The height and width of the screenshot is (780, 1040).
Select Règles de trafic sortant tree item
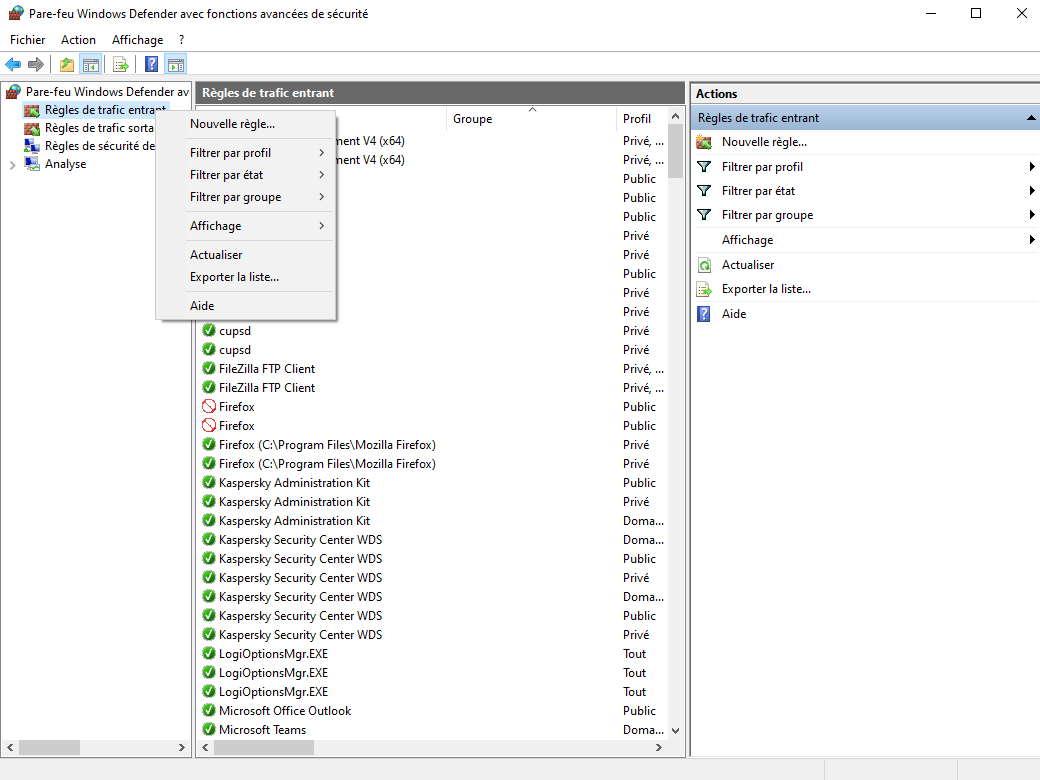click(x=99, y=128)
